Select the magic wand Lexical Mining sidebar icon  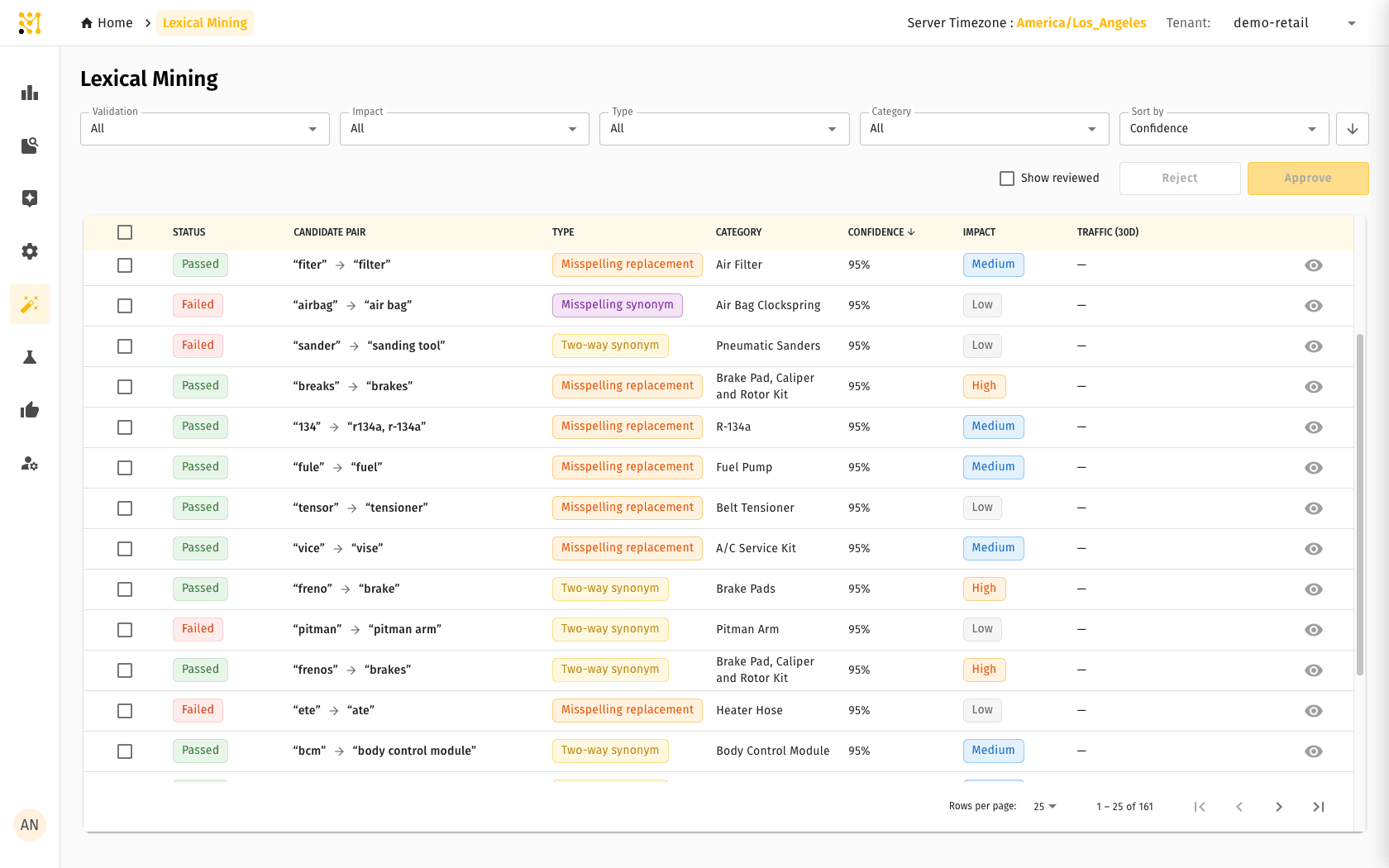click(30, 304)
